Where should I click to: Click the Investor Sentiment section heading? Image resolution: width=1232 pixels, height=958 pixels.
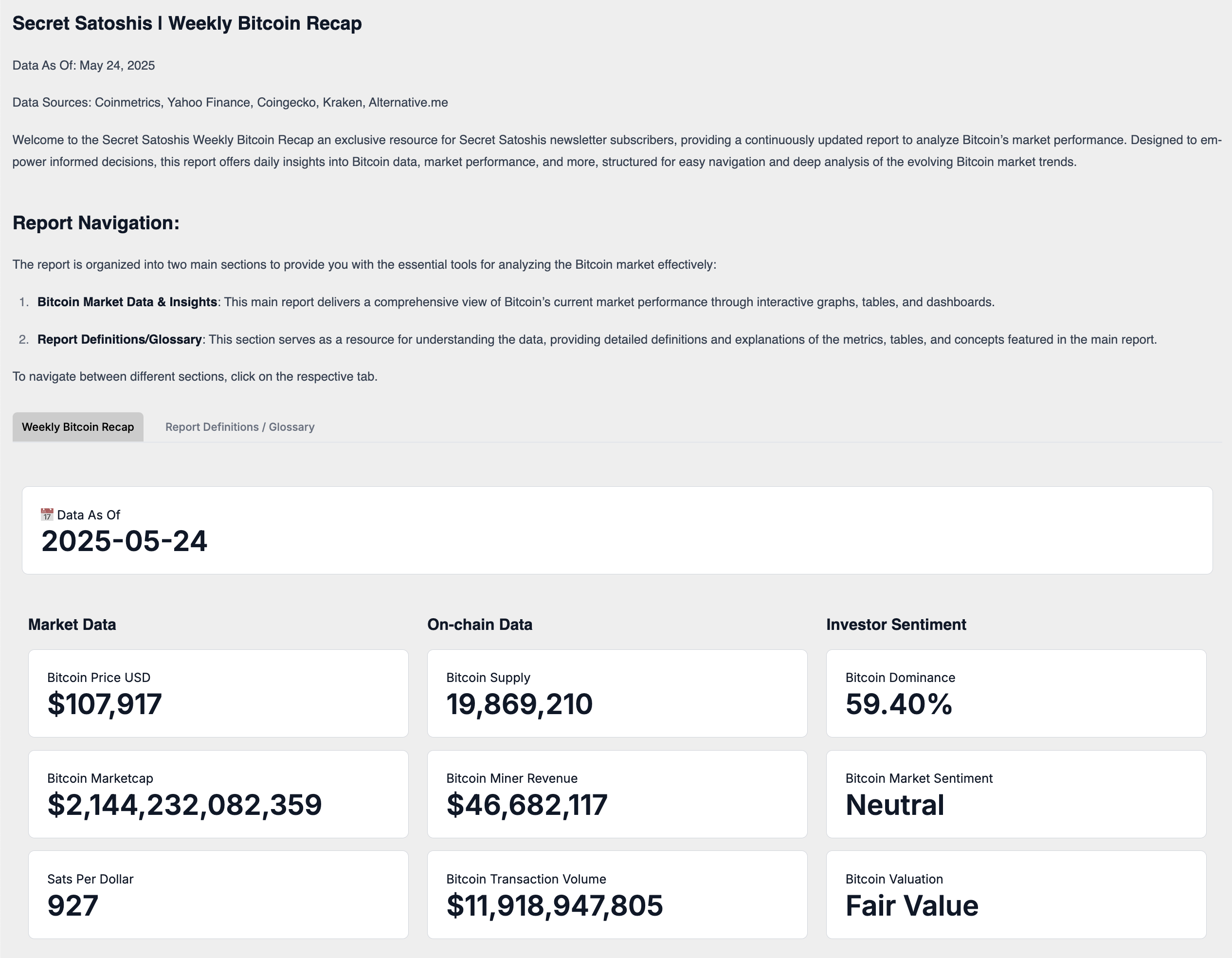[896, 625]
